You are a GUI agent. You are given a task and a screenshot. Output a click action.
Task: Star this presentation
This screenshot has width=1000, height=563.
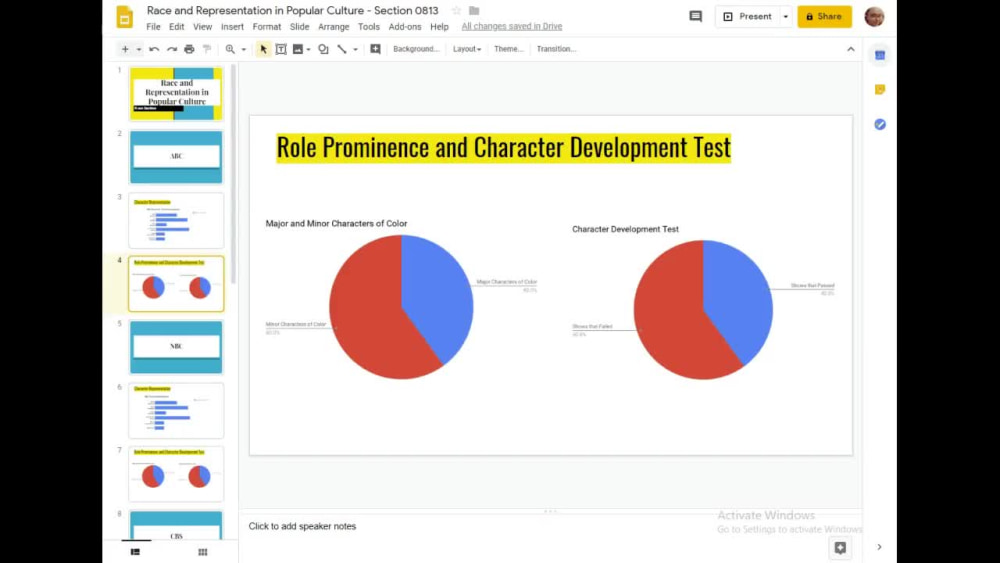coord(456,11)
